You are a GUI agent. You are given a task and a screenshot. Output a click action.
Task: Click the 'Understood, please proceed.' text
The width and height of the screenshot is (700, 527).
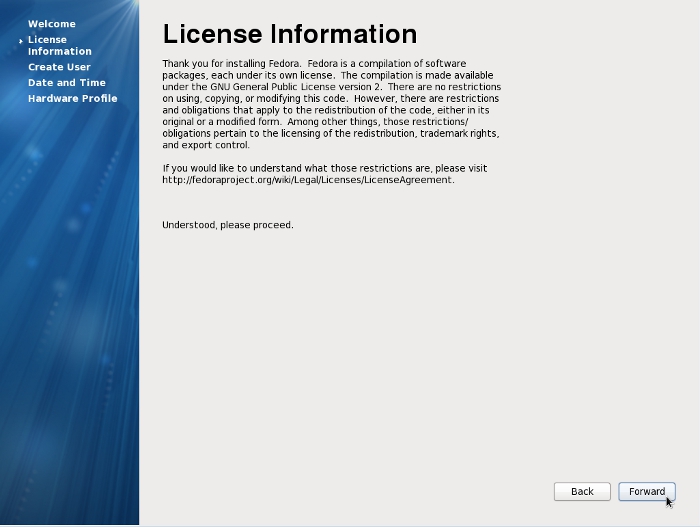tap(228, 225)
